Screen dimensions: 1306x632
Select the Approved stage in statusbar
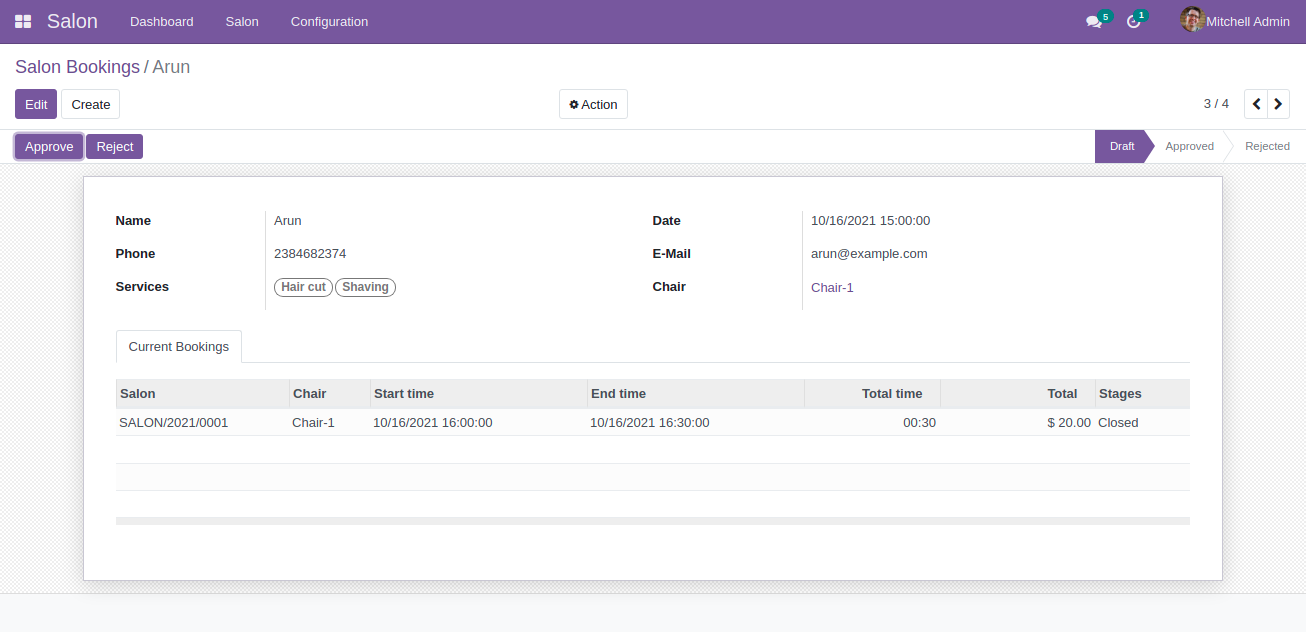pyautogui.click(x=1189, y=146)
